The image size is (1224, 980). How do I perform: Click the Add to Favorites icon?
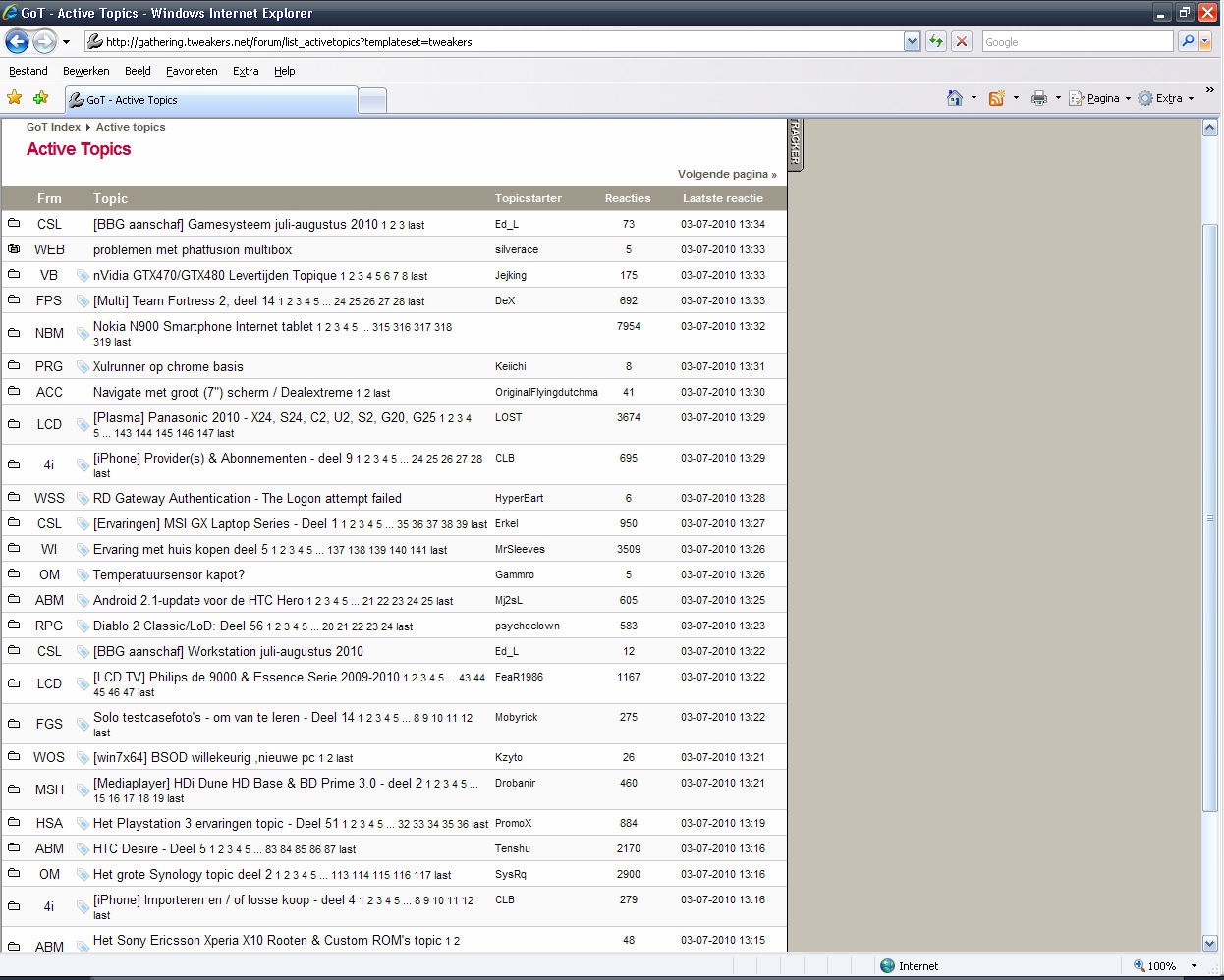click(x=40, y=97)
